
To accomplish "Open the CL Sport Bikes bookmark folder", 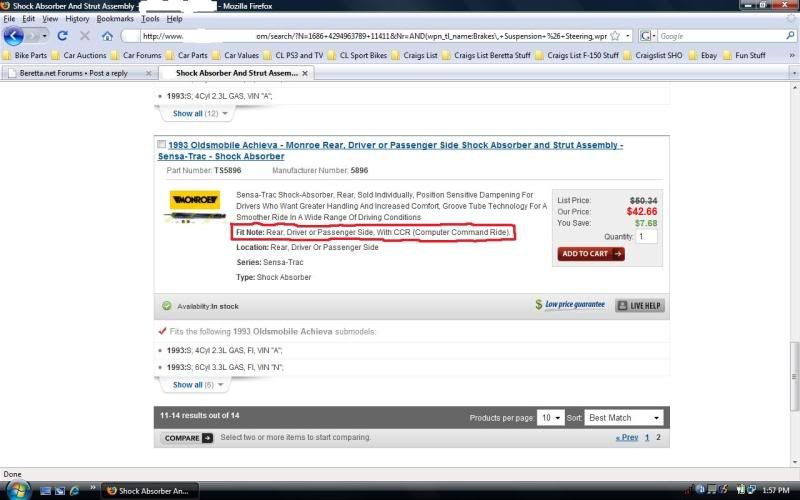I will point(358,55).
